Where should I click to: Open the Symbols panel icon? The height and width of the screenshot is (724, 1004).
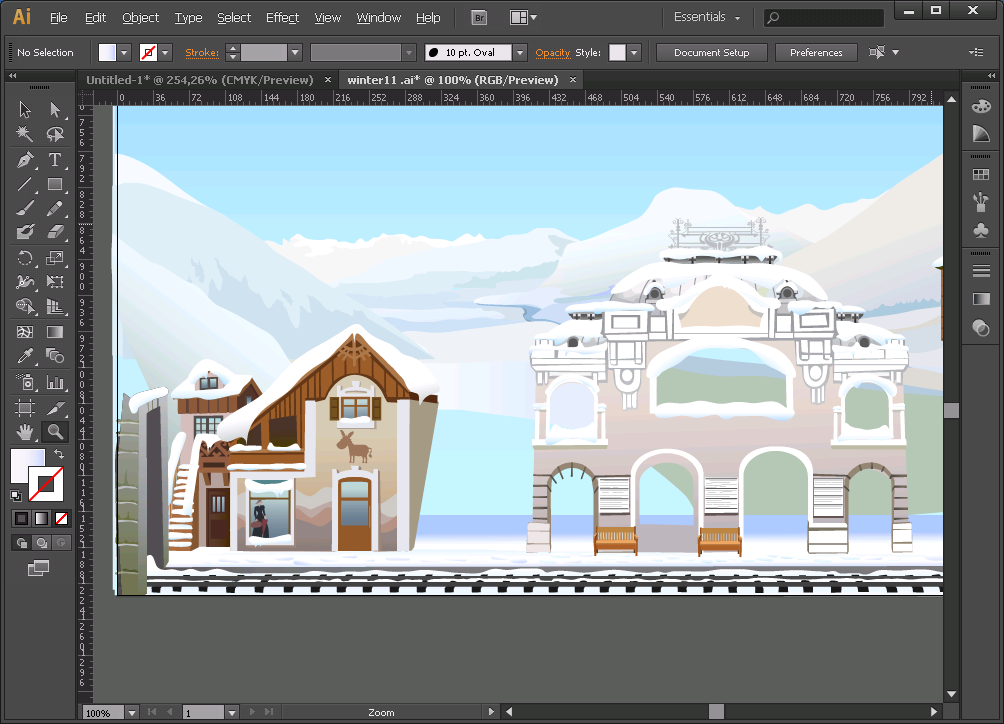coord(981,230)
